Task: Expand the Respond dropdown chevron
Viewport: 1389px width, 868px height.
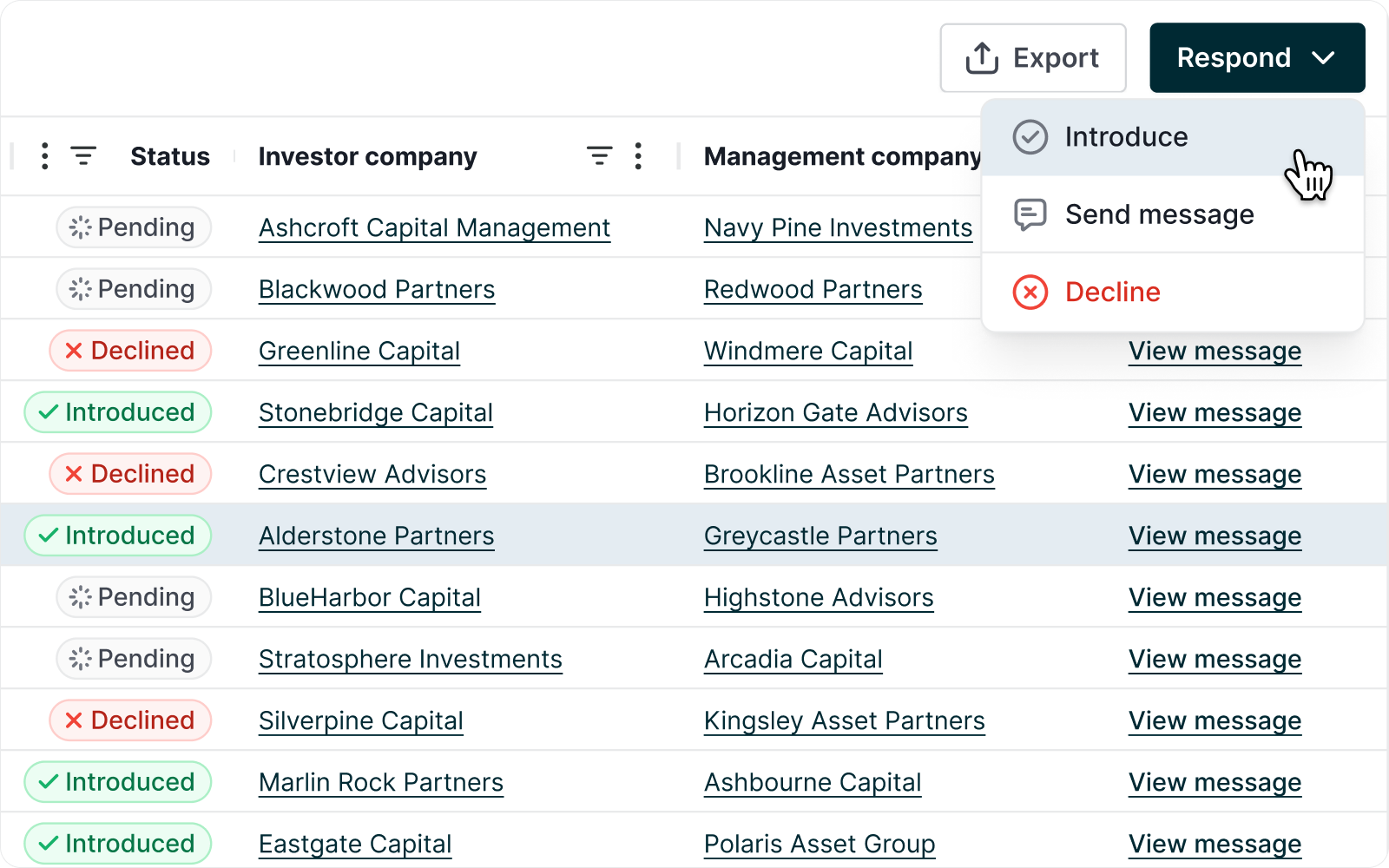Action: [x=1325, y=58]
